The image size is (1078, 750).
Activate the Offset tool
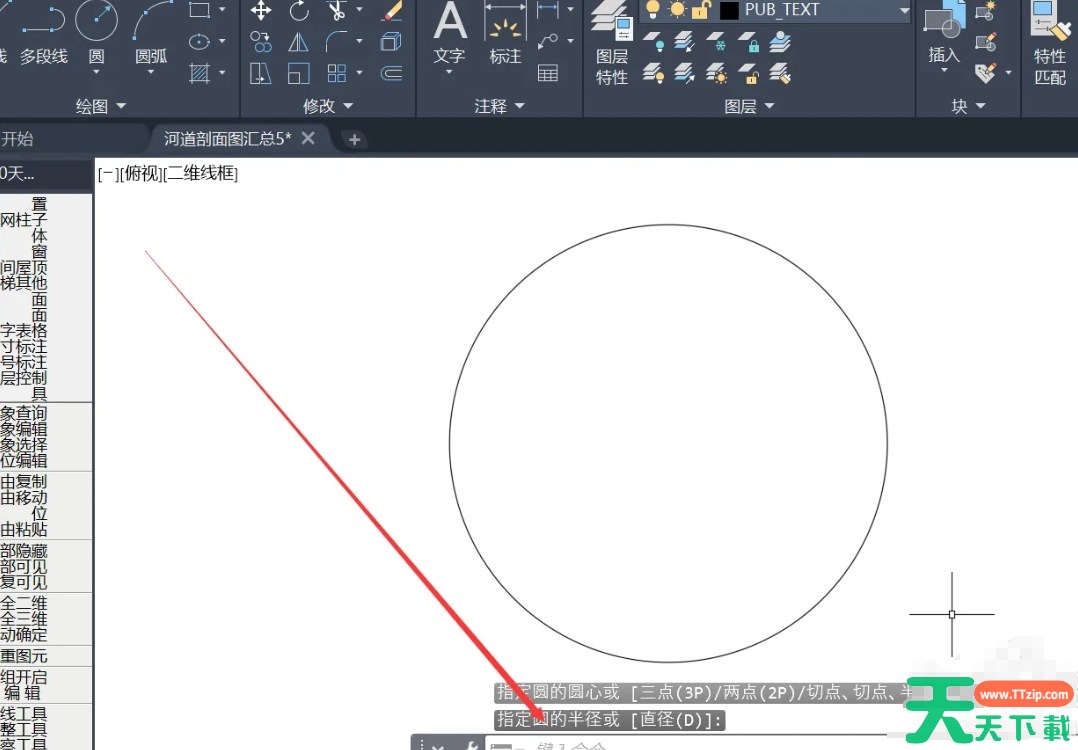click(391, 73)
